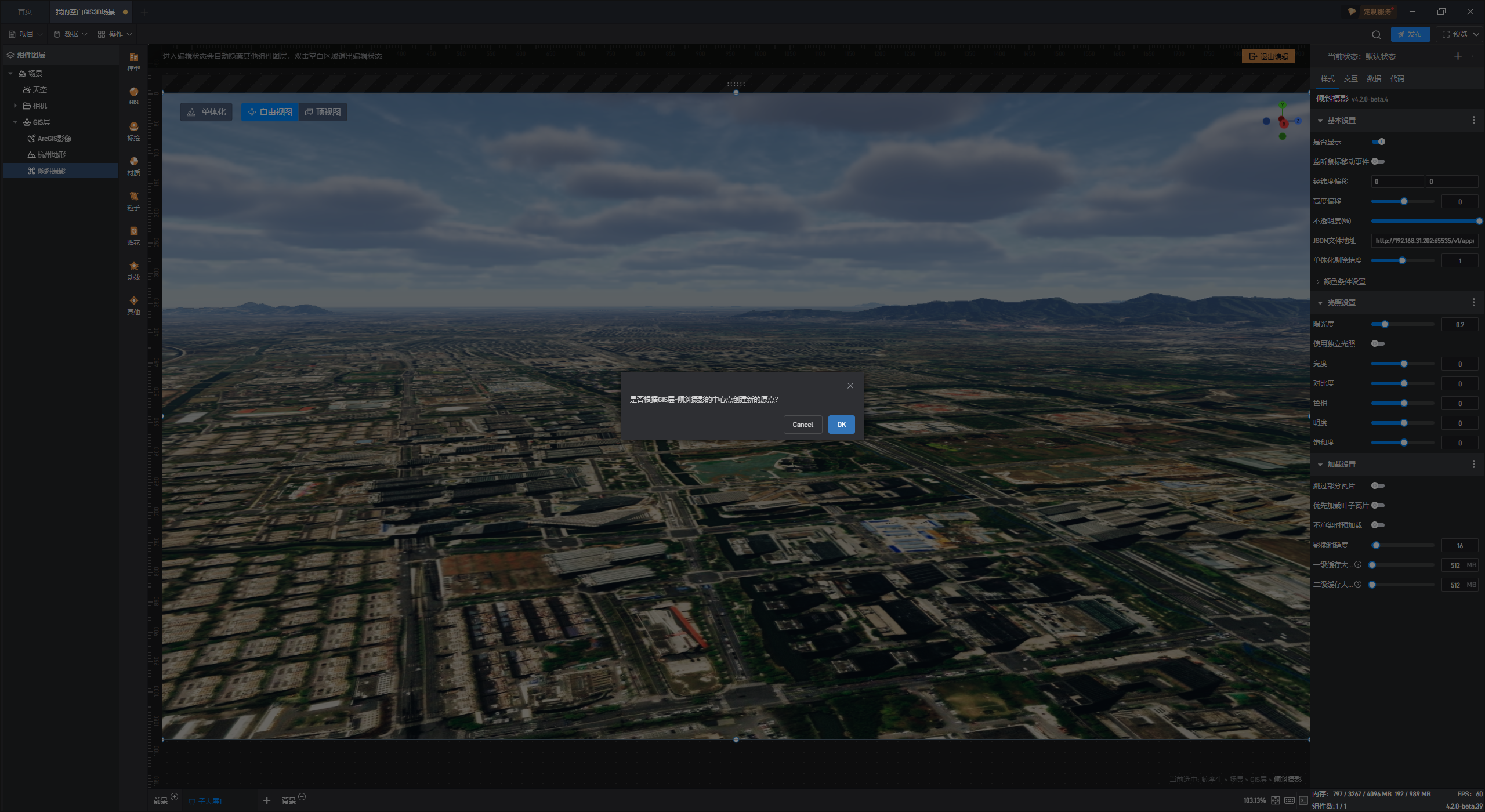Enable 使用独立光照 switch
This screenshot has height=812, width=1485.
pyautogui.click(x=1378, y=344)
